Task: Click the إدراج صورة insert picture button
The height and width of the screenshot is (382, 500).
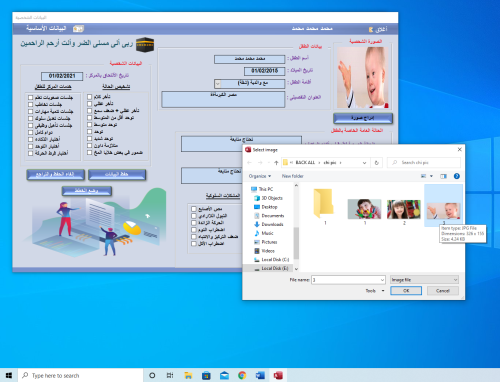Action: coord(363,118)
